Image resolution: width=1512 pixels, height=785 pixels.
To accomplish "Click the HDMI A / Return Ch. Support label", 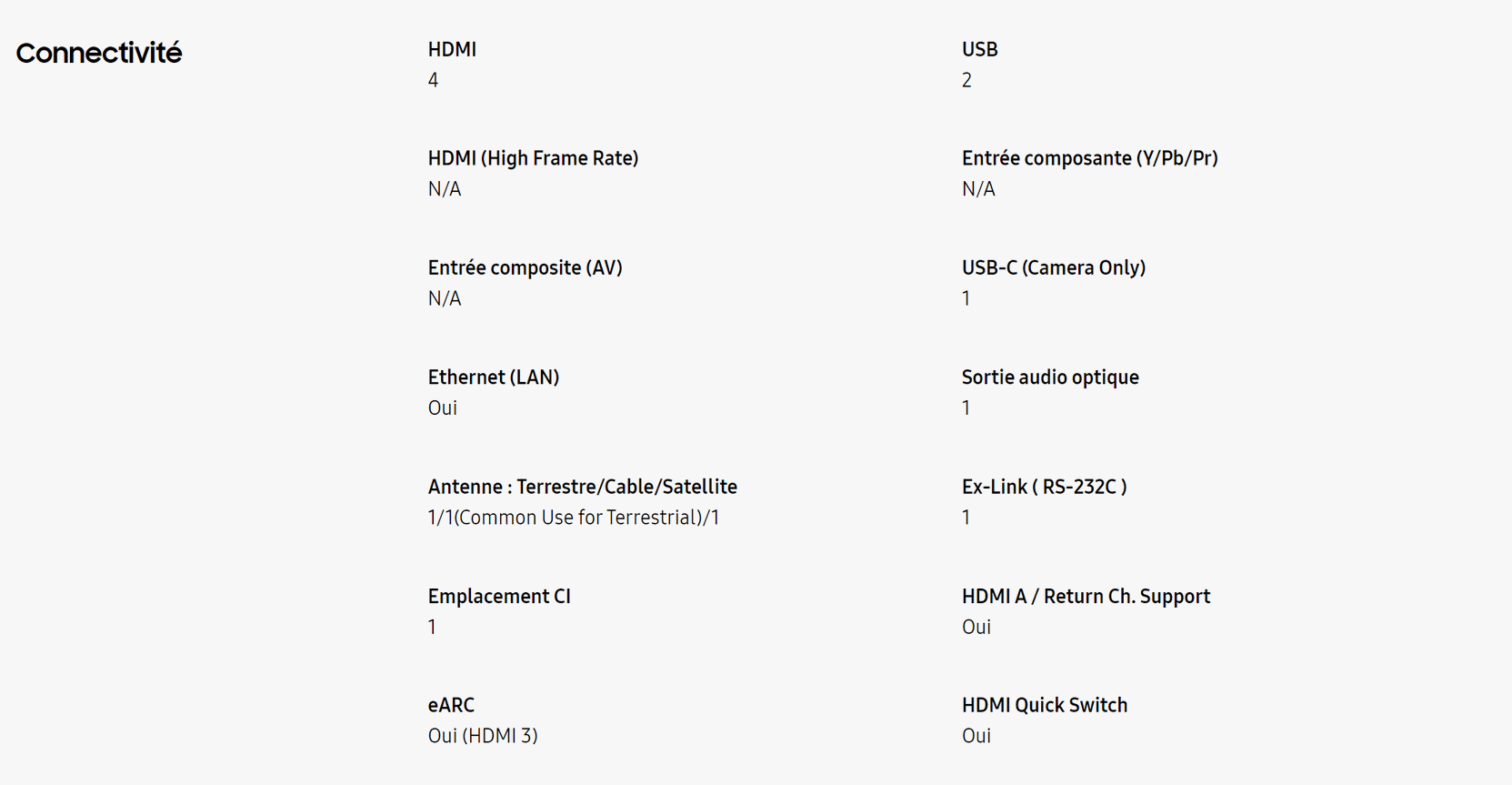I will (1086, 596).
